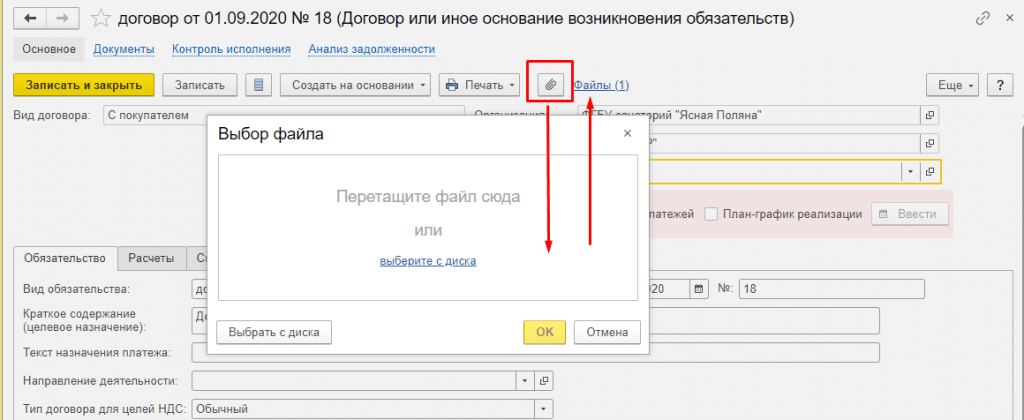Click the contract number field containing 18
1024x420 pixels.
830,289
